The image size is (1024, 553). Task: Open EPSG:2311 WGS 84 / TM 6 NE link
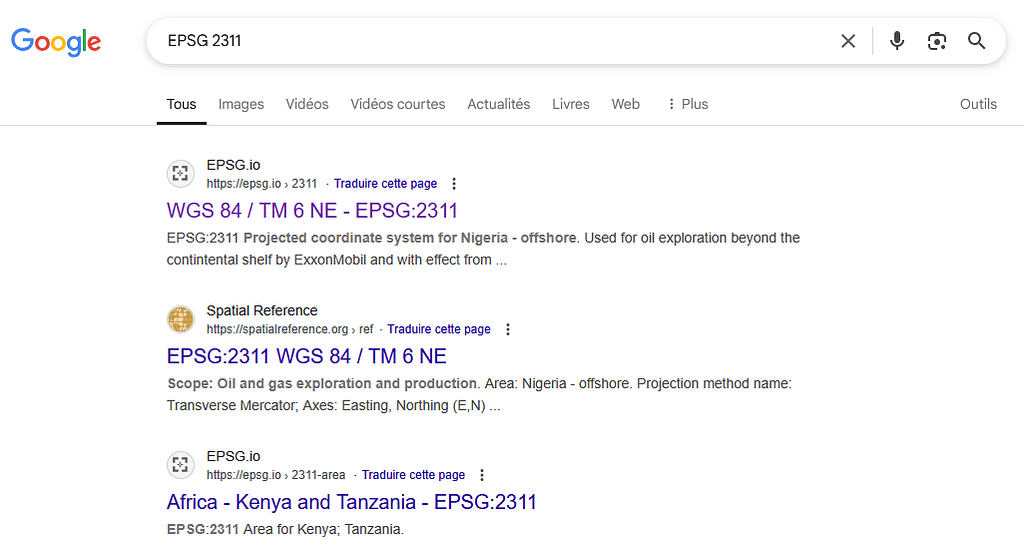[x=307, y=356]
